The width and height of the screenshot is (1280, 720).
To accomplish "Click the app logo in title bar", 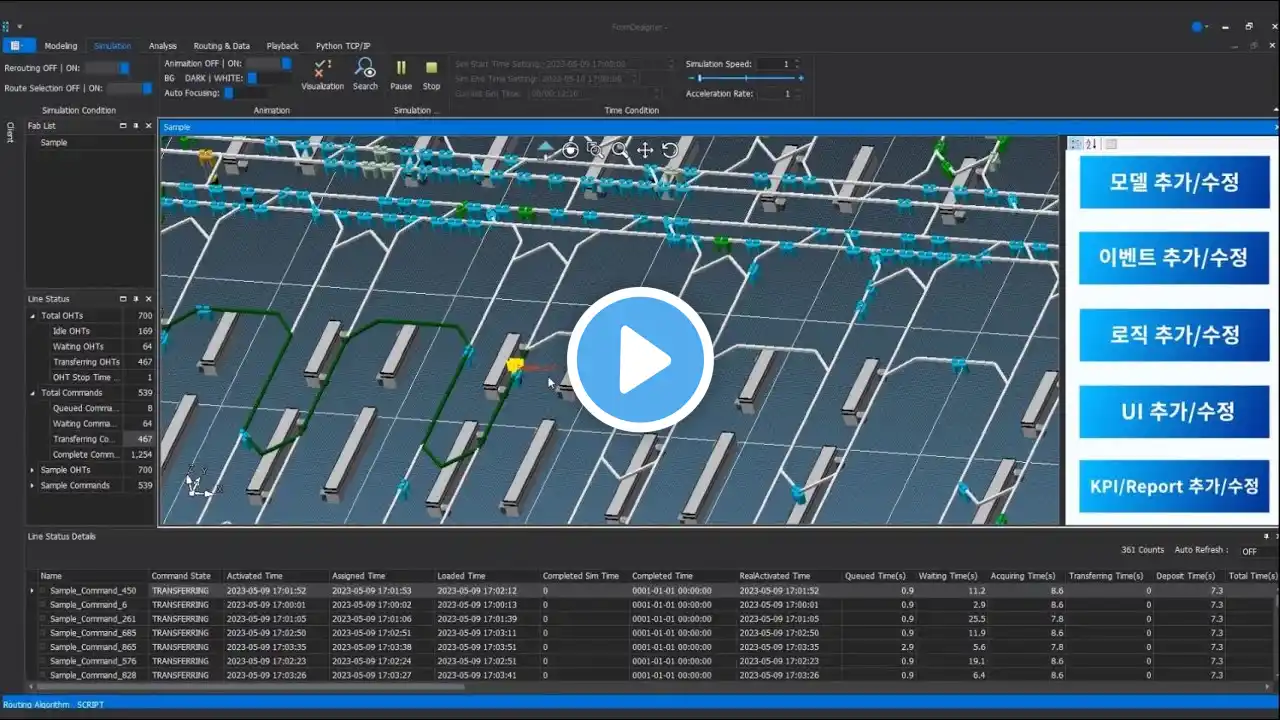I will [6, 26].
